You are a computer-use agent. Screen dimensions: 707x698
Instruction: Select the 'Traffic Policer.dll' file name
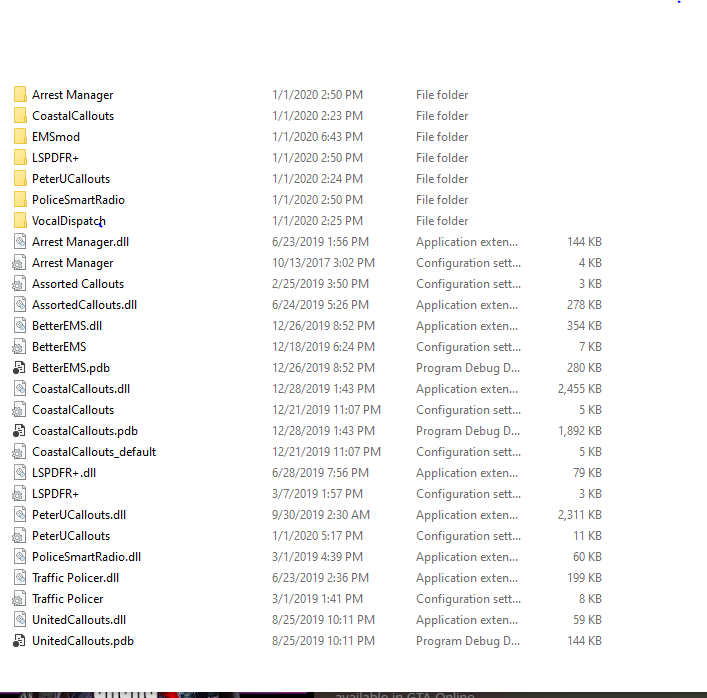coord(75,578)
